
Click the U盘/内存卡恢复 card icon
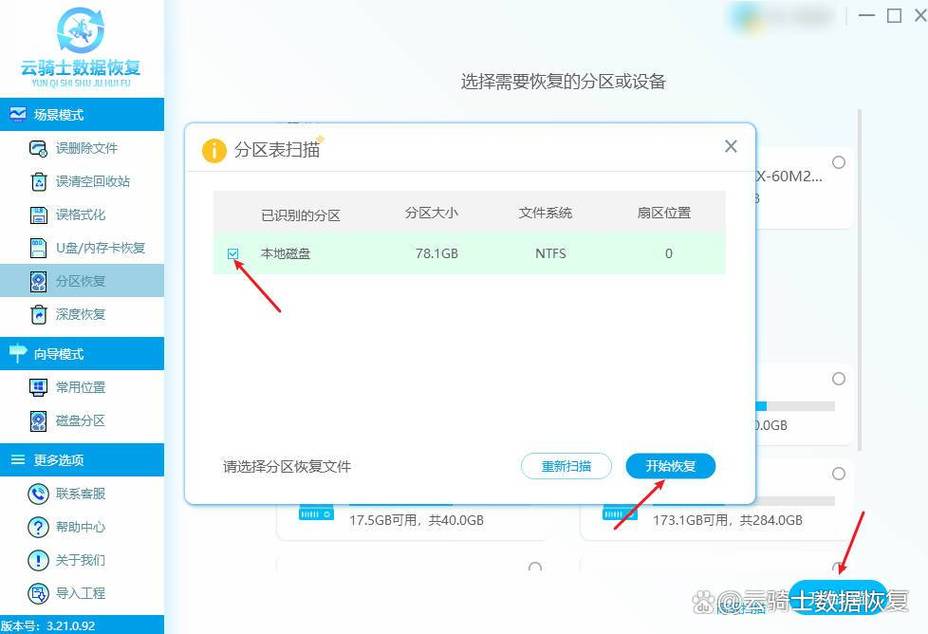(x=38, y=248)
